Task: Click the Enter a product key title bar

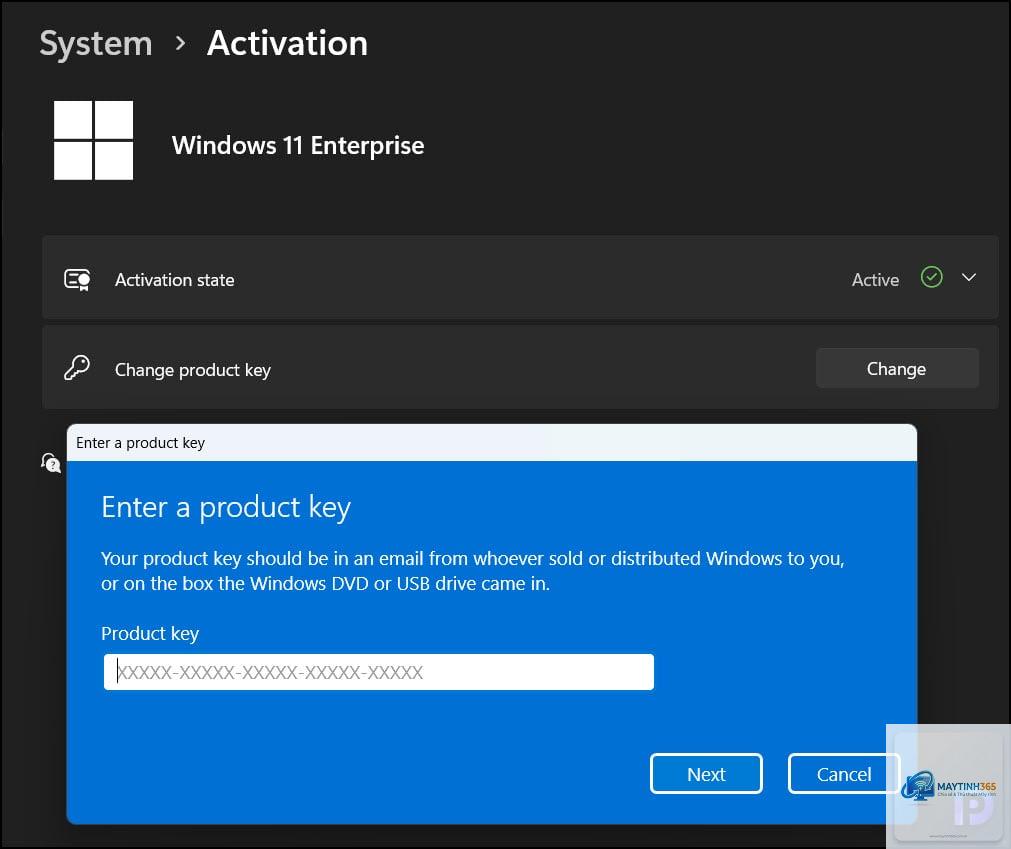Action: pyautogui.click(x=491, y=443)
